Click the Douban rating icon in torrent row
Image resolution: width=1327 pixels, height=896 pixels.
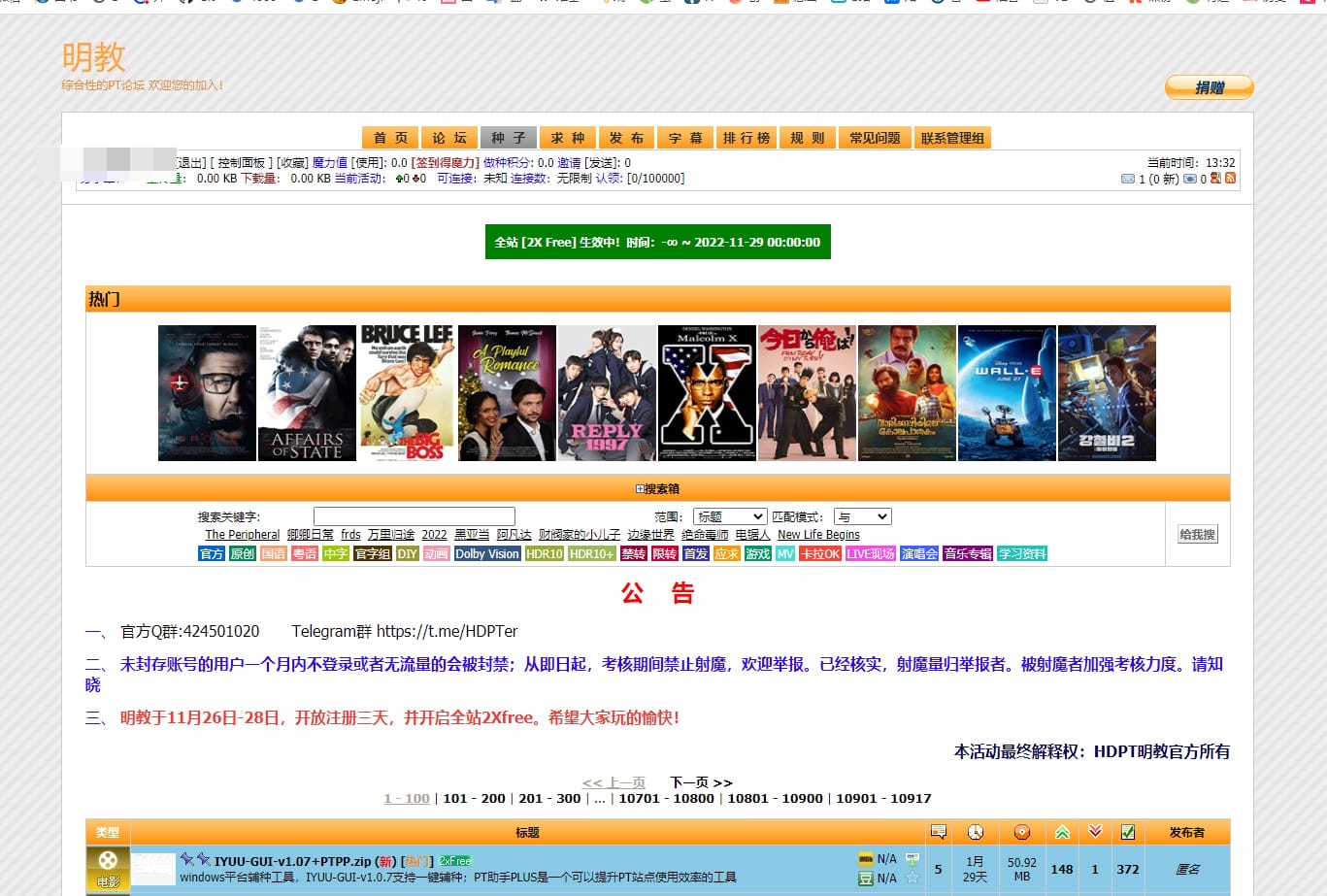pos(866,879)
